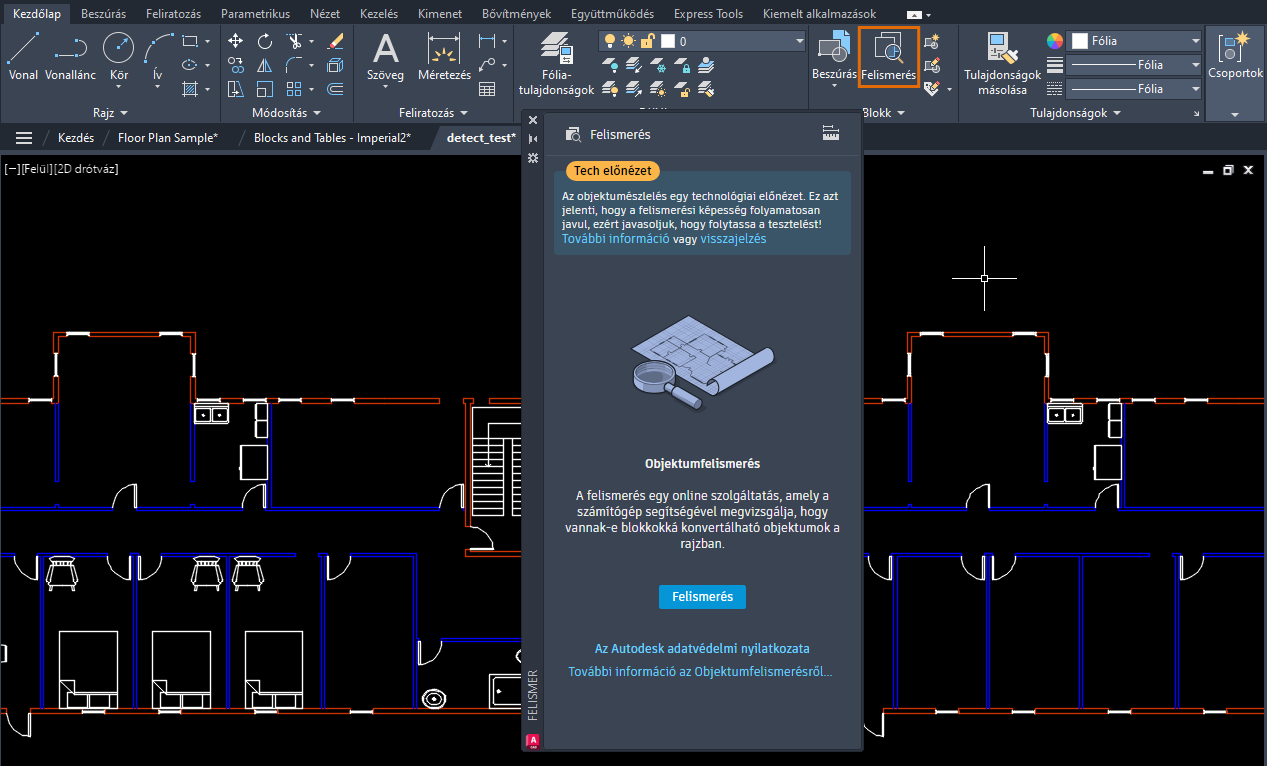The height and width of the screenshot is (766, 1267).
Task: Open Fólia-tulajdonságok layer properties
Action: coord(556,63)
